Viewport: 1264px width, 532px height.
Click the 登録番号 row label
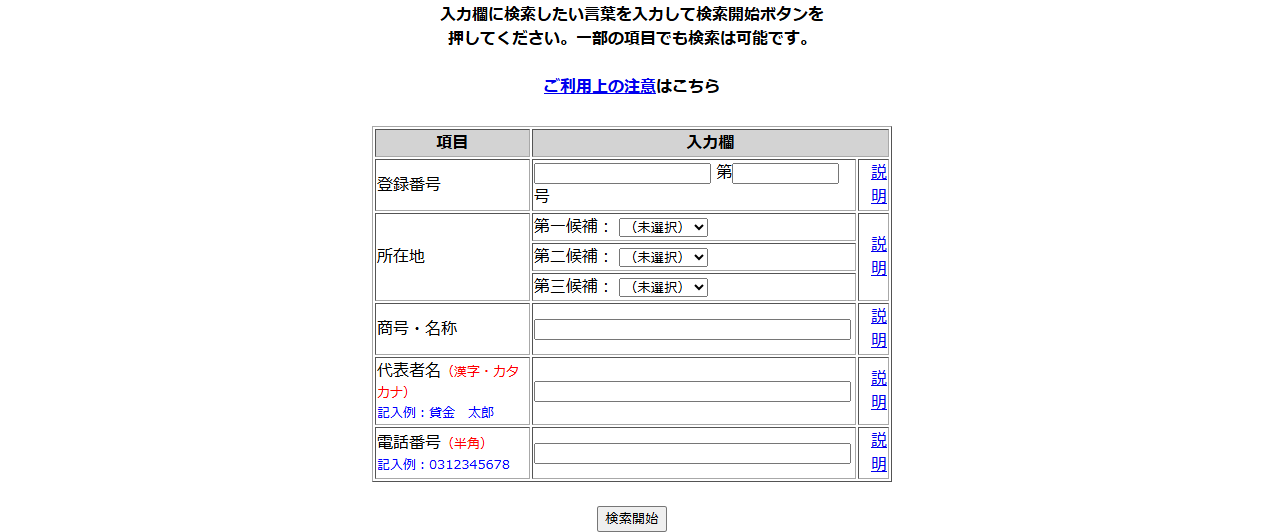pos(409,184)
